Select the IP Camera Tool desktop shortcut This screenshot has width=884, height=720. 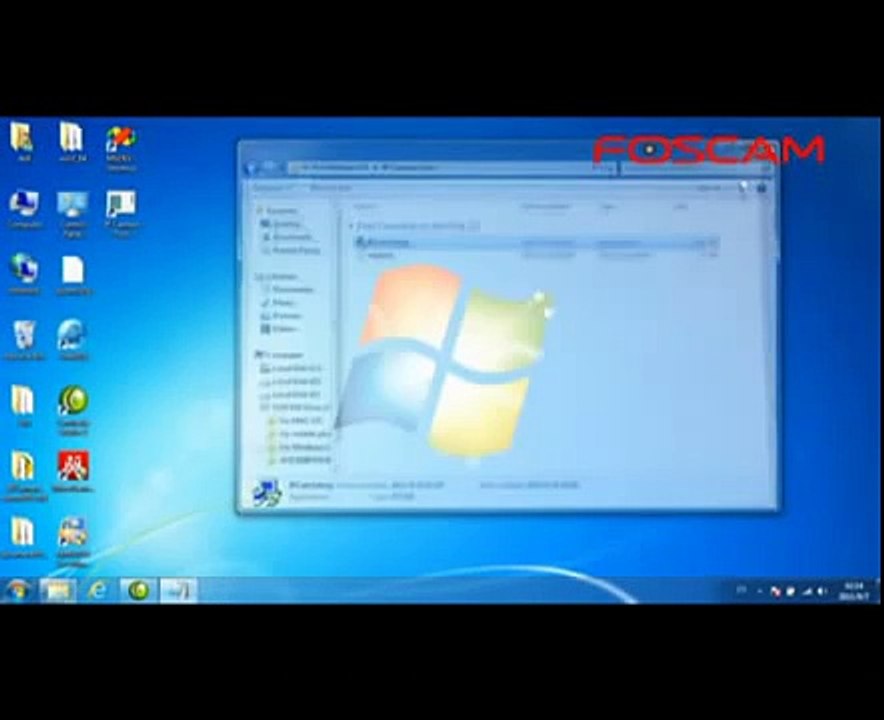point(121,214)
